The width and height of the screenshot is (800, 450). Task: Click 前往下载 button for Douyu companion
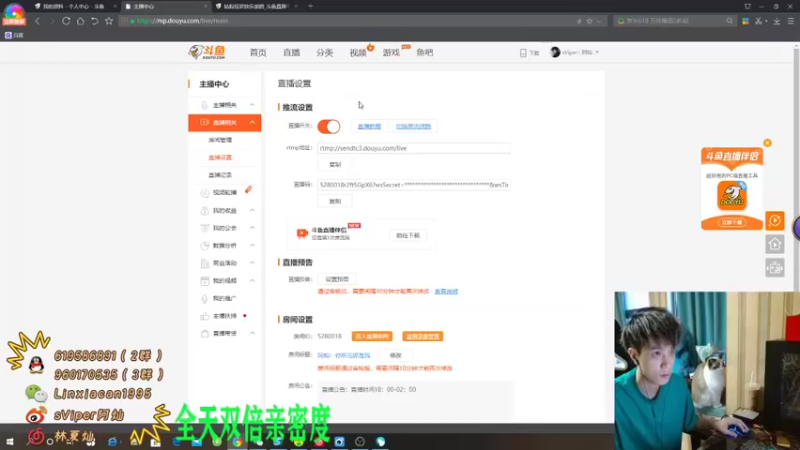408,236
